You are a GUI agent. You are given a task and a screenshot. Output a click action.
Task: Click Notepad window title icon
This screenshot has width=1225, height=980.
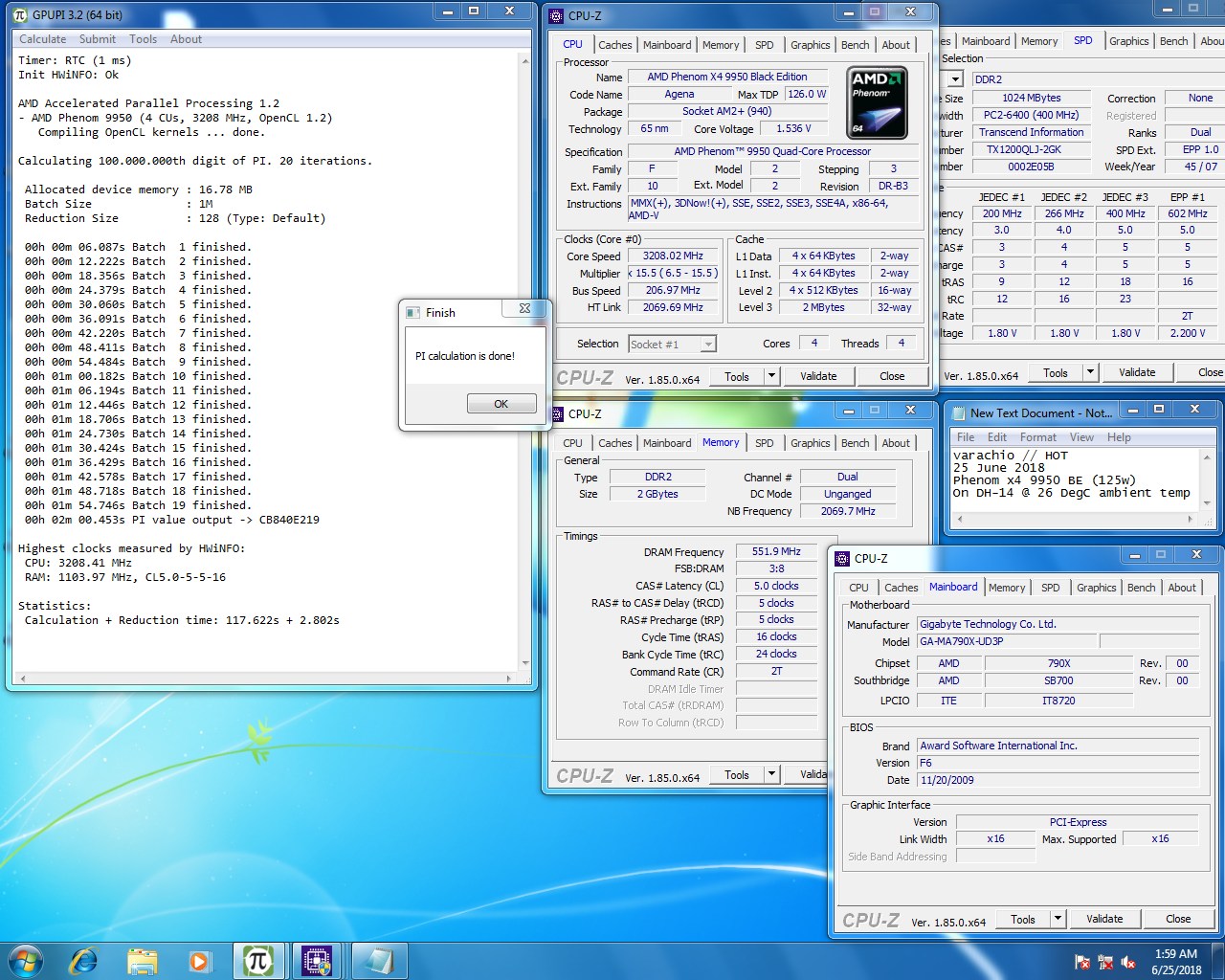(958, 413)
